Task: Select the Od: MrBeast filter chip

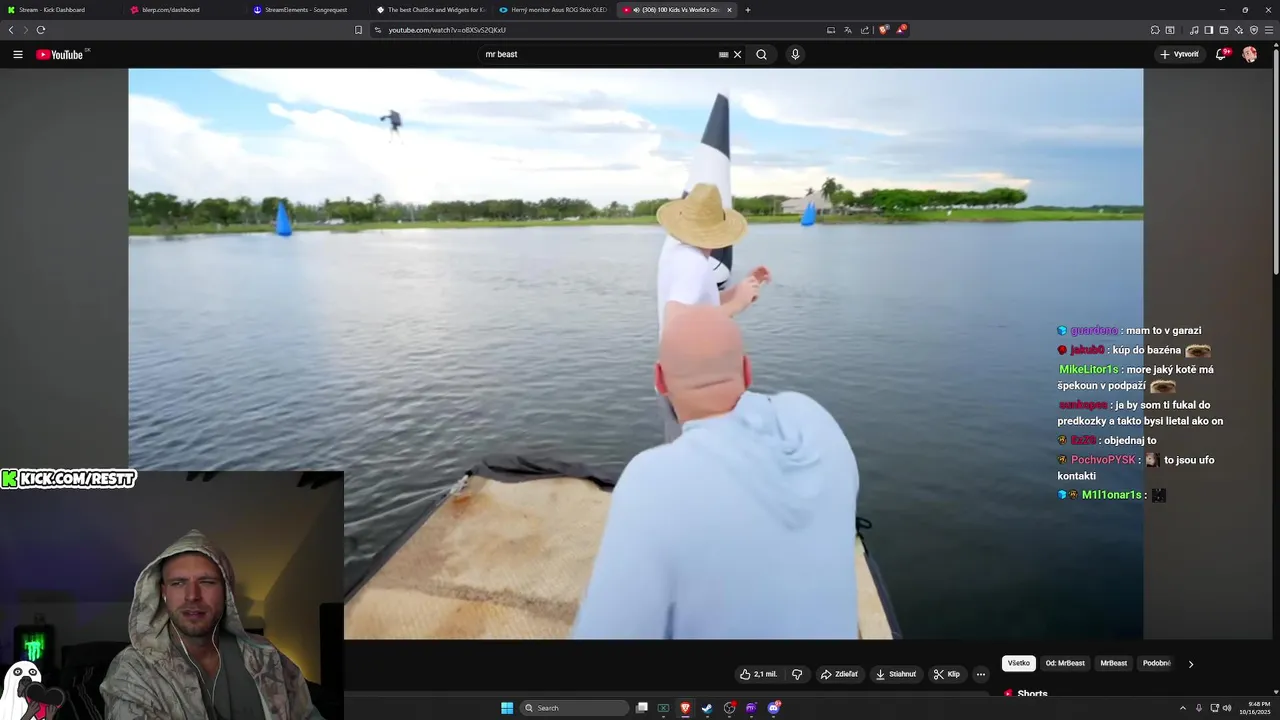Action: tap(1065, 663)
